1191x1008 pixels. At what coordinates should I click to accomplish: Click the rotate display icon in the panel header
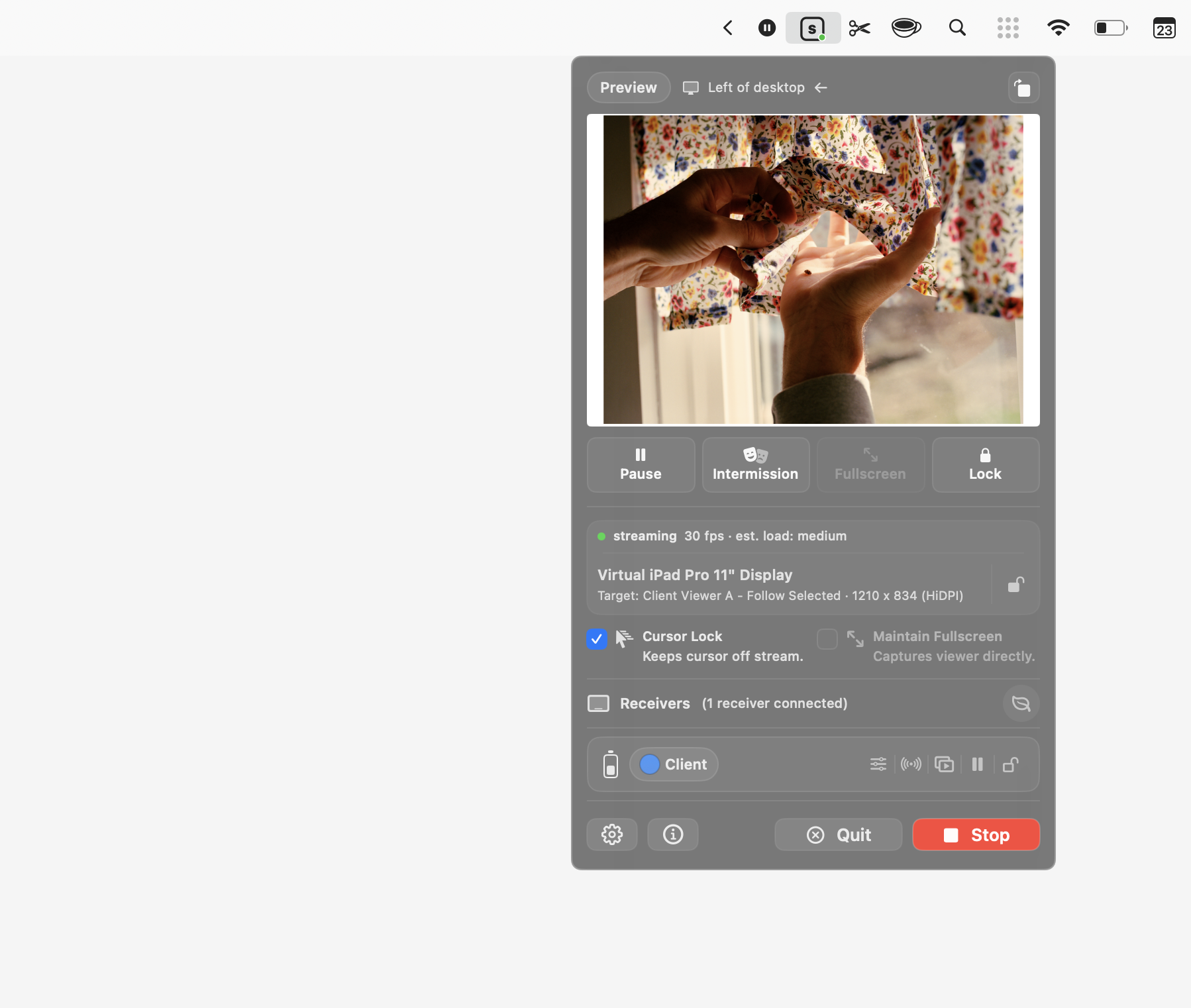click(1023, 87)
